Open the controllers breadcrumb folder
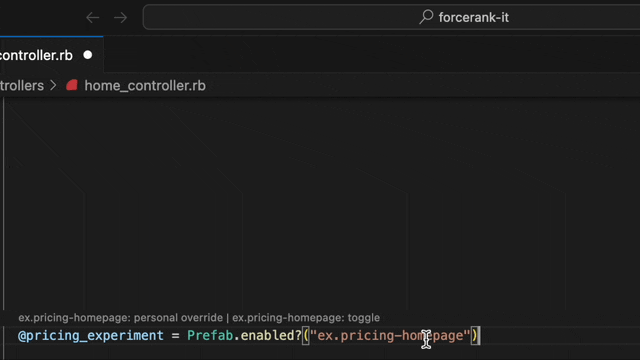Viewport: 640px width, 360px height. point(22,86)
